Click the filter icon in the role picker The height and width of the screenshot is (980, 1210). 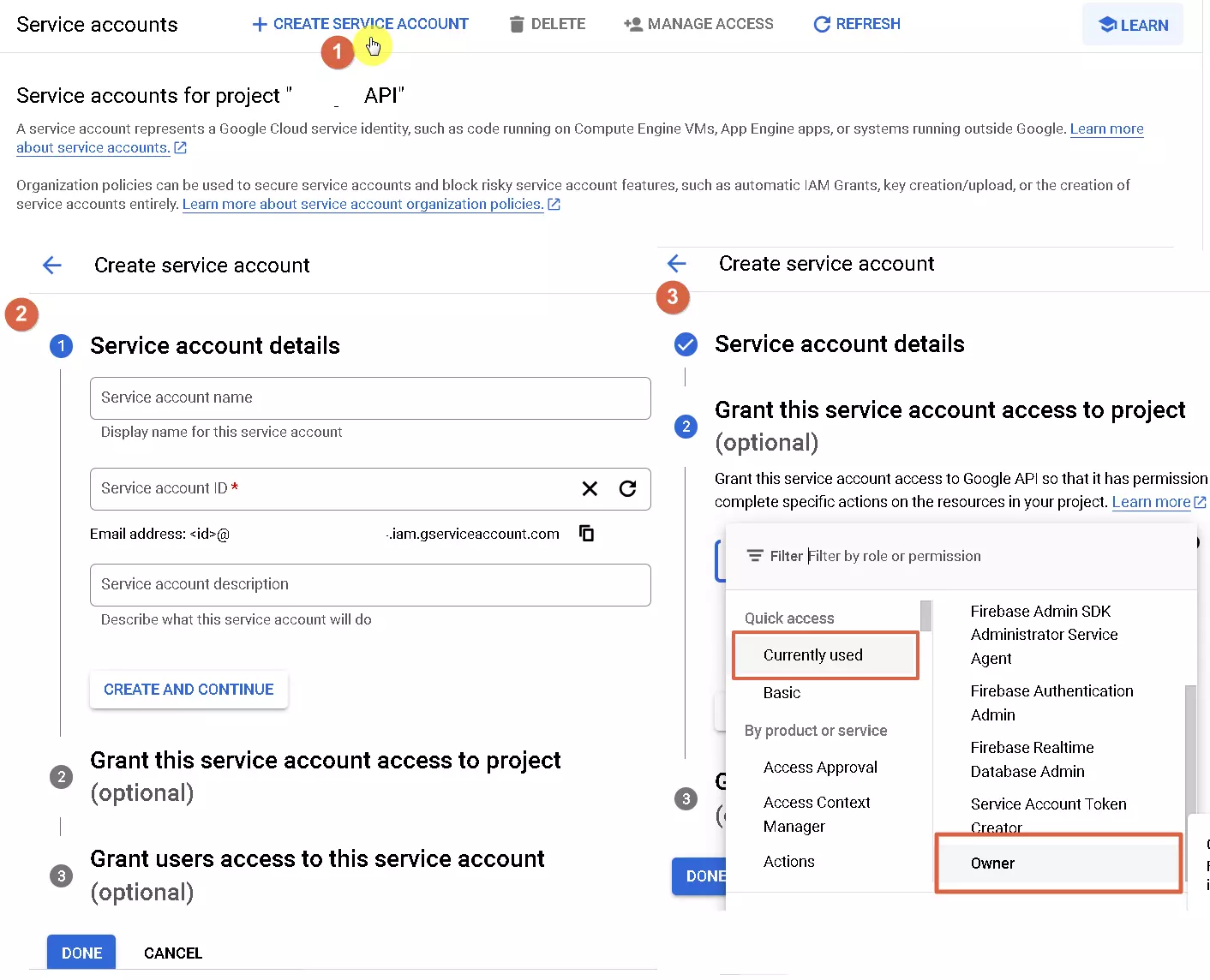pos(754,555)
